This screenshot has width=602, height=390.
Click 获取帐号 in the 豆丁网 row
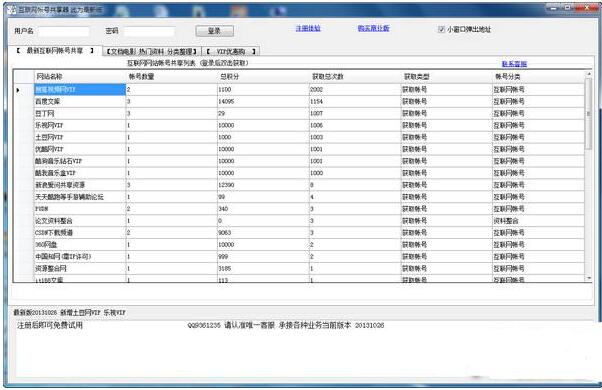pyautogui.click(x=447, y=114)
